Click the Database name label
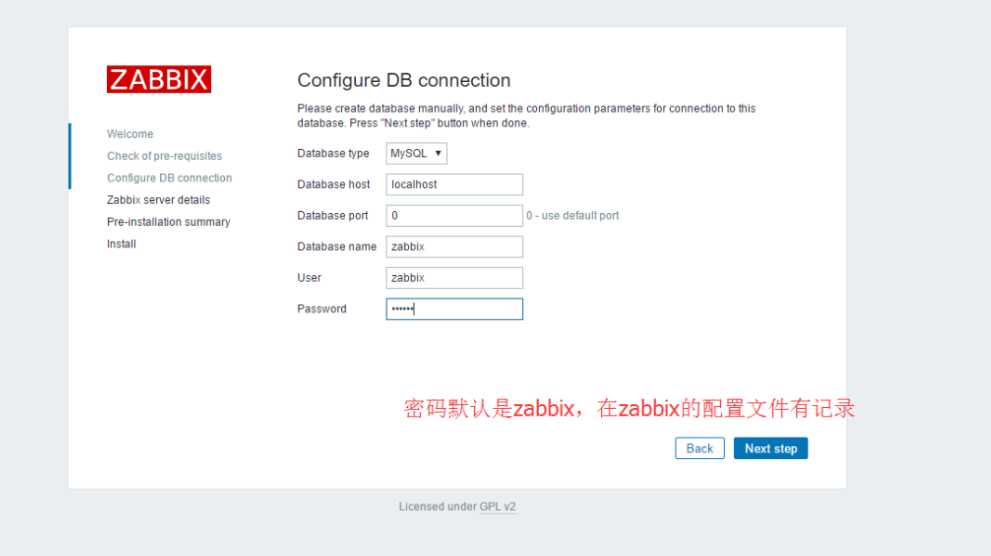Viewport: 991px width, 556px height. (337, 246)
